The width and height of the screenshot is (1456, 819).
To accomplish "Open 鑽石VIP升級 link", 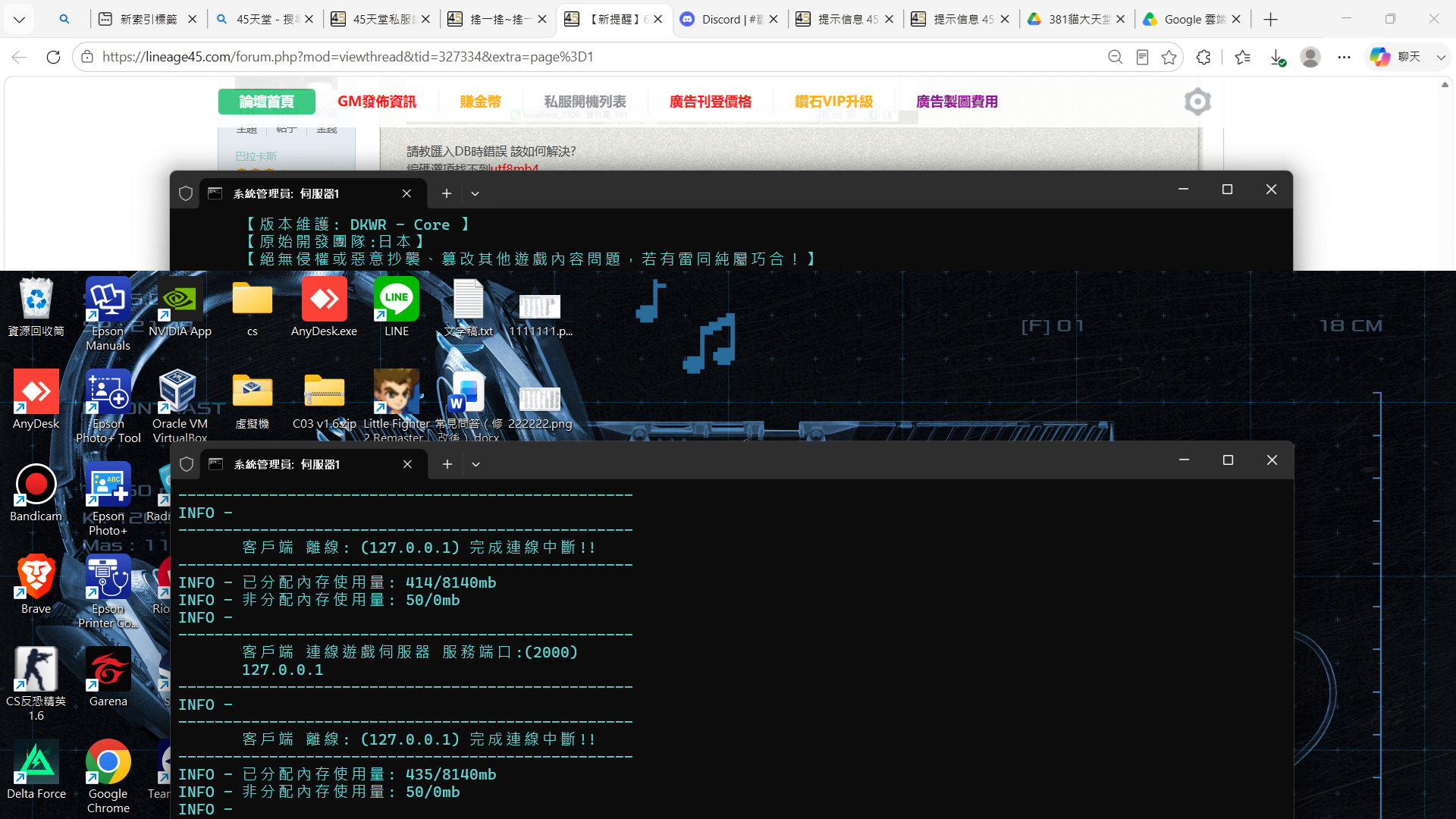I will tap(834, 102).
